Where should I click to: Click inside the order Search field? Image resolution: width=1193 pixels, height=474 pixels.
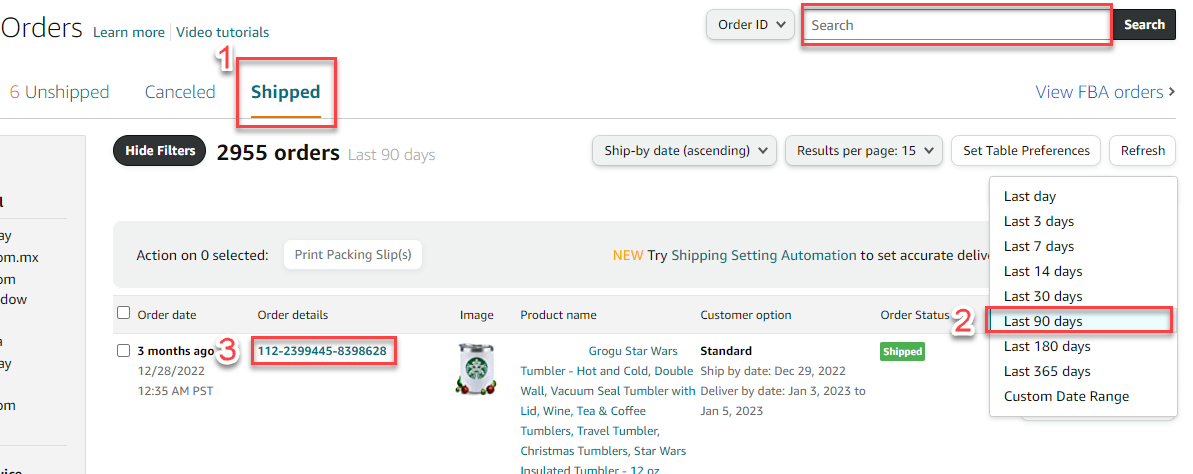[x=957, y=25]
